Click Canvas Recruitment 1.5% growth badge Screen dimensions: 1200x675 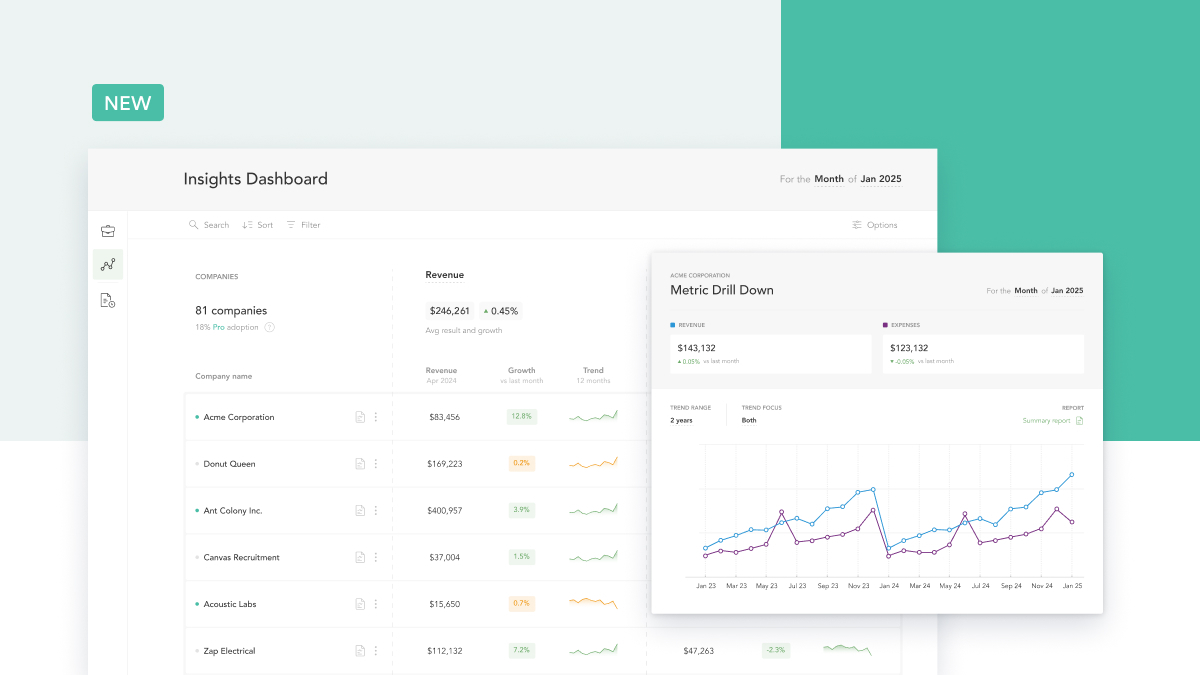(521, 557)
